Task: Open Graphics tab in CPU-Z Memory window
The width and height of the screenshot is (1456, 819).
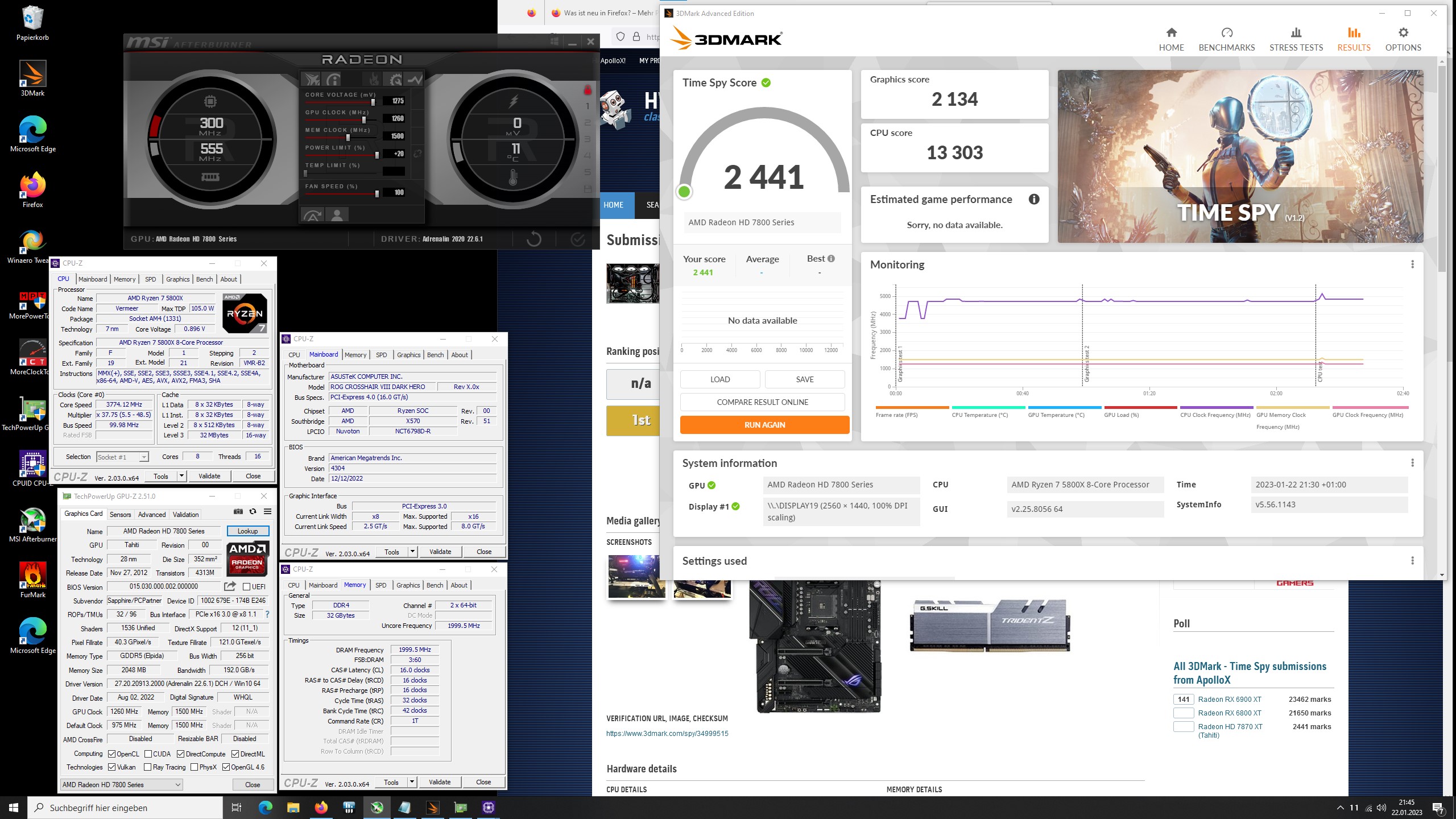Action: point(408,585)
